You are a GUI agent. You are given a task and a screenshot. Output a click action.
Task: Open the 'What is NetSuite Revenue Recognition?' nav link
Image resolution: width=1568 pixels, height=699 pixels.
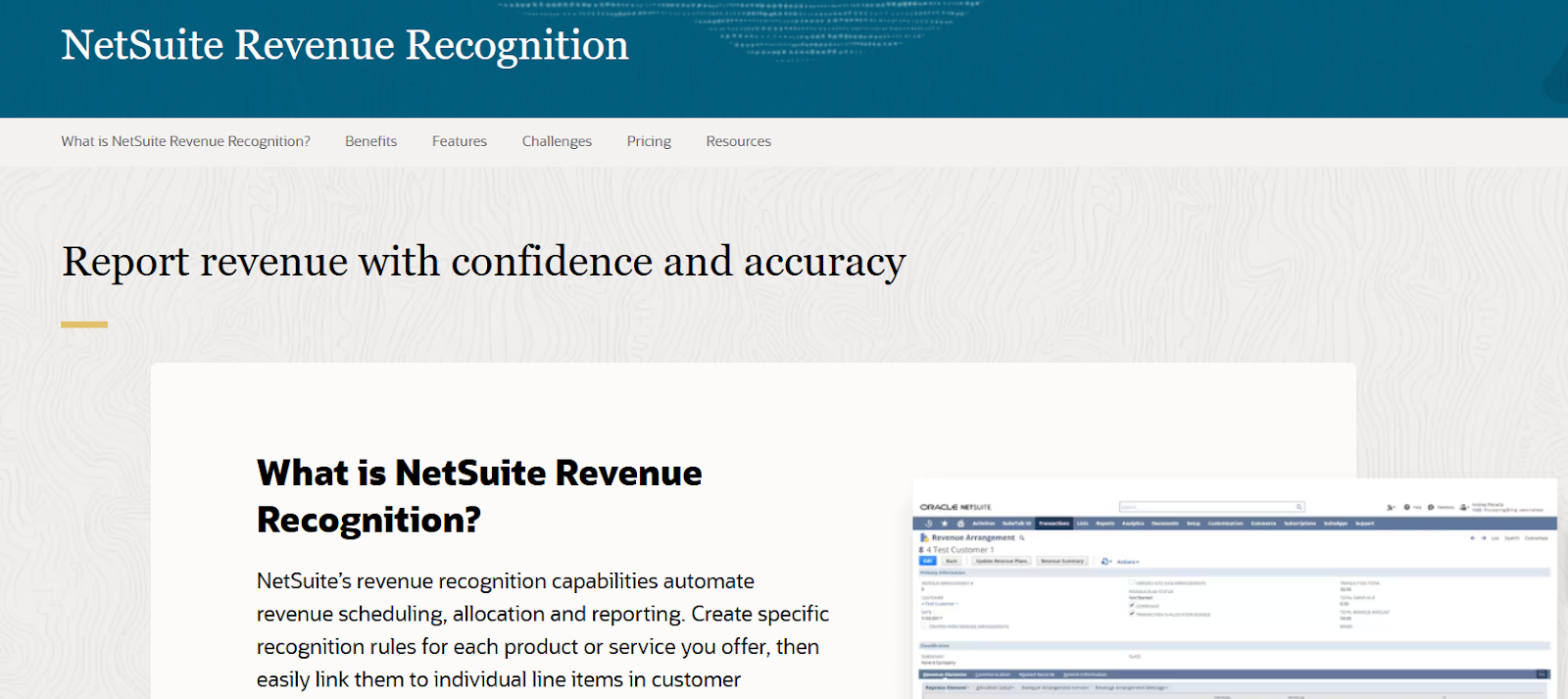[185, 141]
